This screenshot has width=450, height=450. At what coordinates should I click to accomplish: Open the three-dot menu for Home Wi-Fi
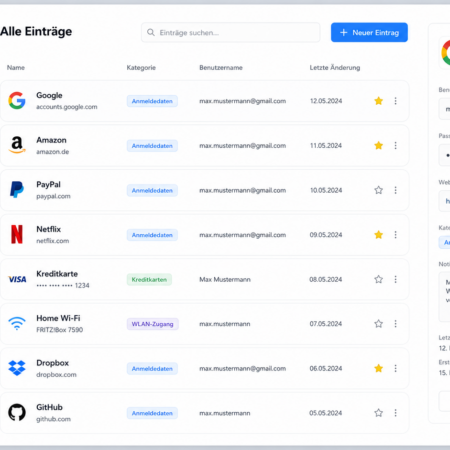tap(395, 324)
